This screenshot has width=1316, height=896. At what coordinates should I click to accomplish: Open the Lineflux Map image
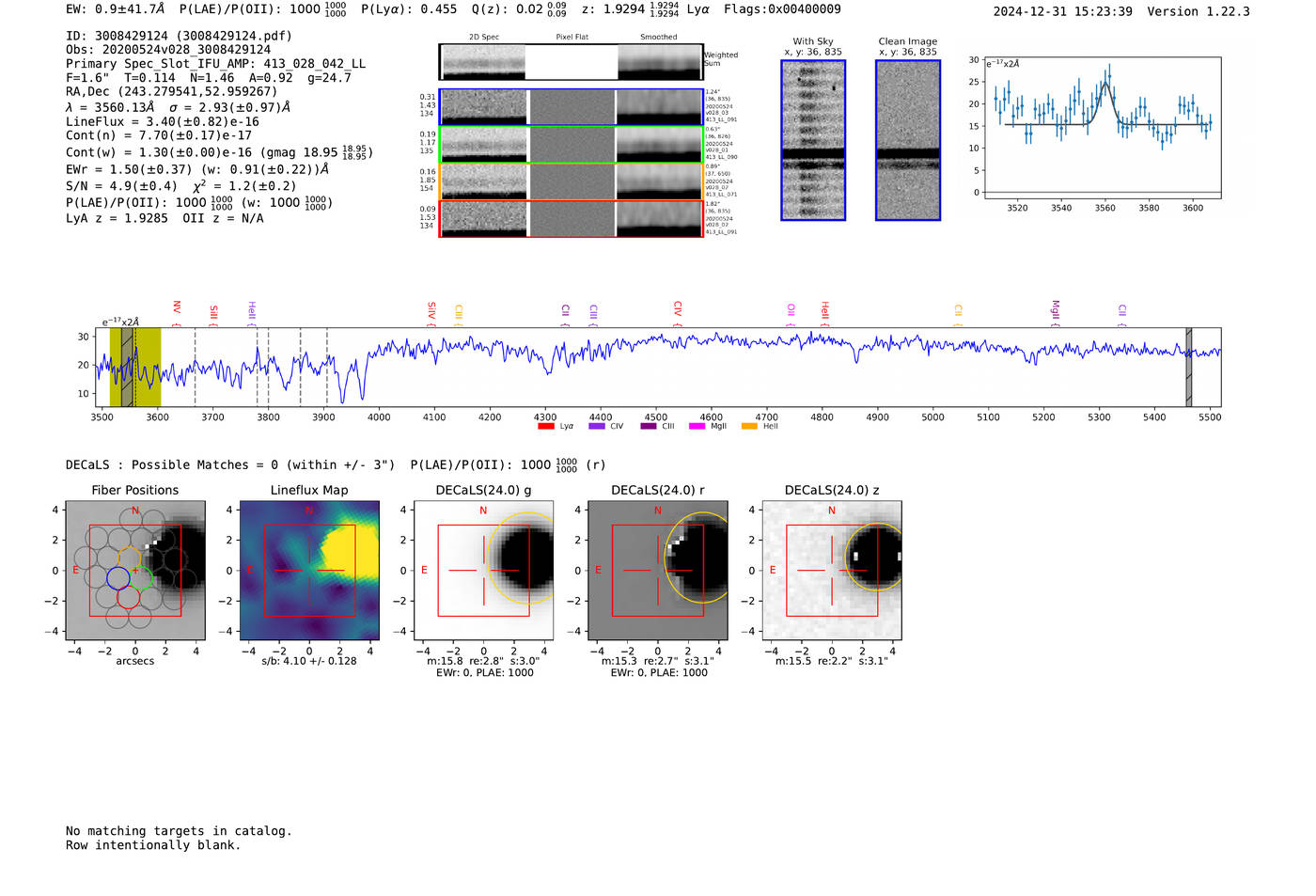click(x=309, y=571)
